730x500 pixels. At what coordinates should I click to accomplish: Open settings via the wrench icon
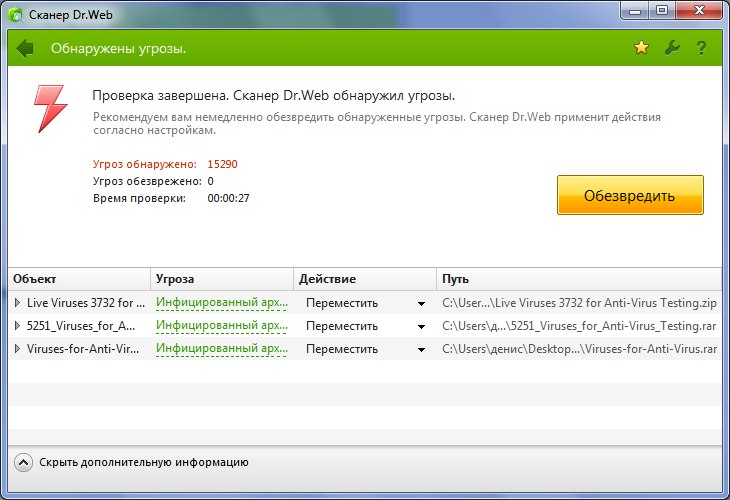coord(672,48)
